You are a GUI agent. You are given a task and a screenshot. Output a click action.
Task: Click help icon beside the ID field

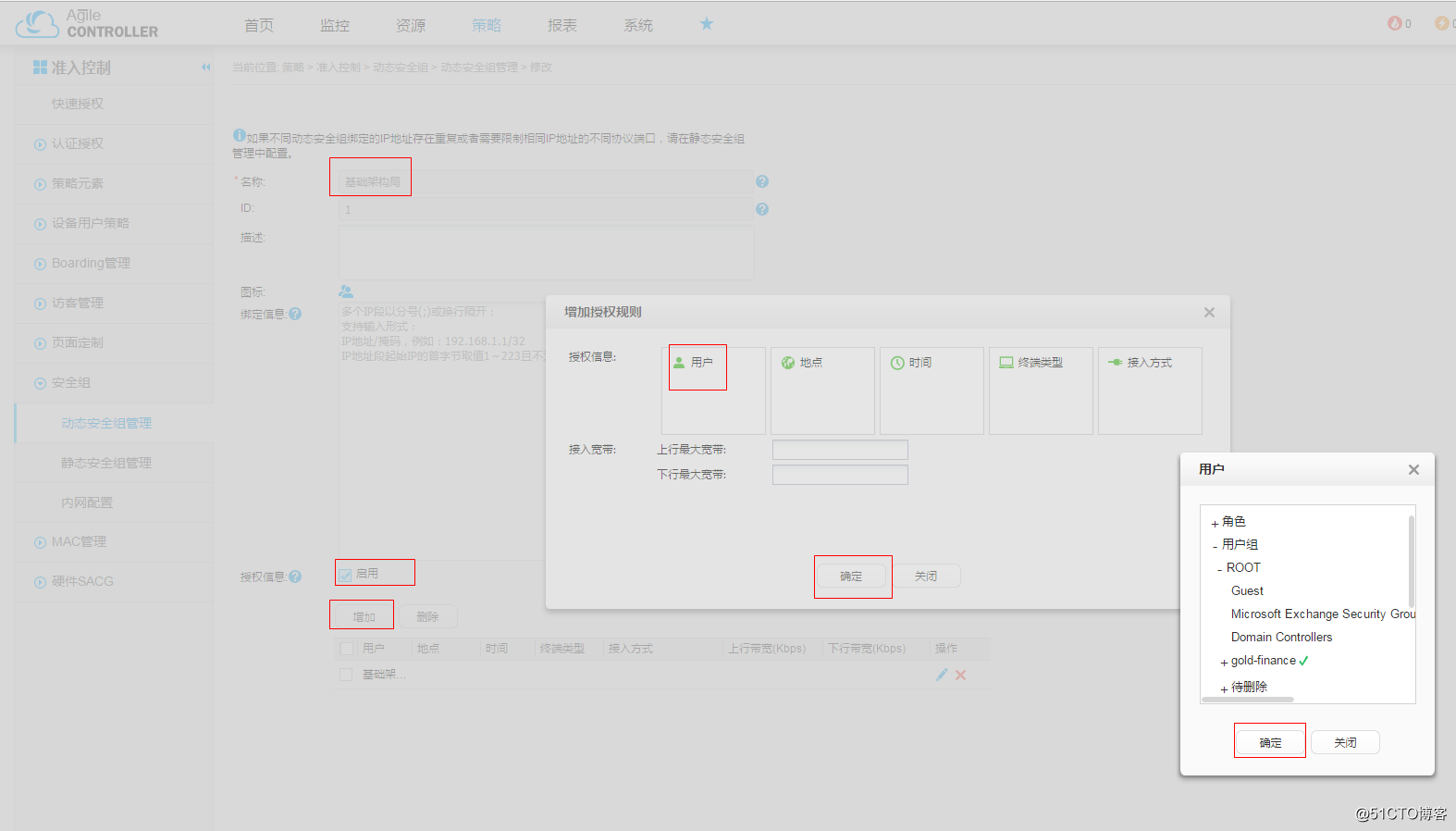[x=762, y=209]
